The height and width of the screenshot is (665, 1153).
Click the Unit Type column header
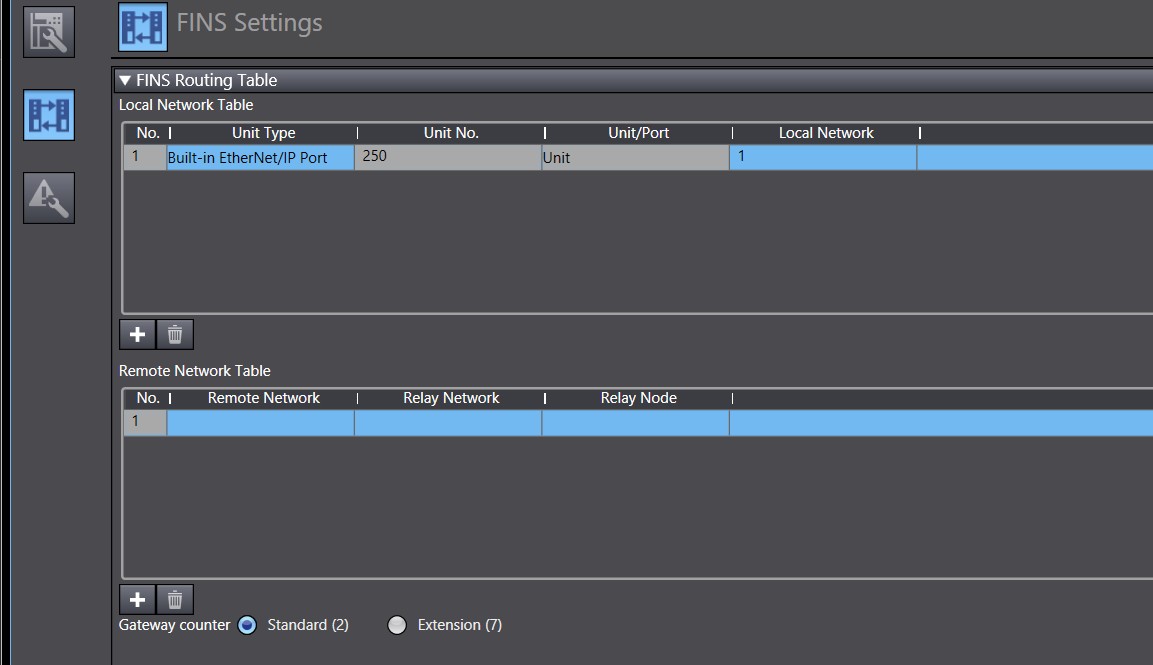coord(263,133)
